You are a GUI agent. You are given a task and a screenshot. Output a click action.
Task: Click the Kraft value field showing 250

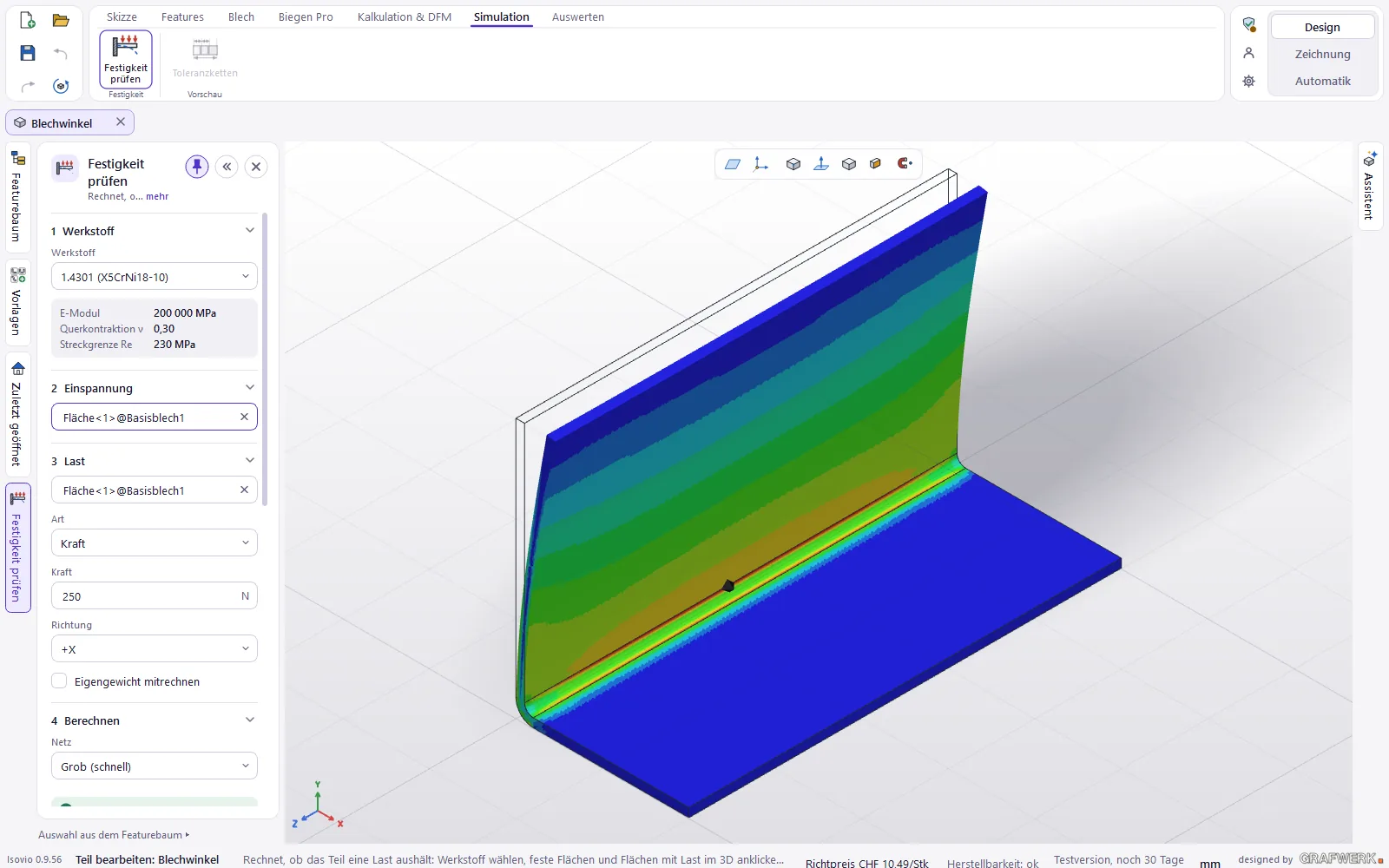(x=155, y=596)
